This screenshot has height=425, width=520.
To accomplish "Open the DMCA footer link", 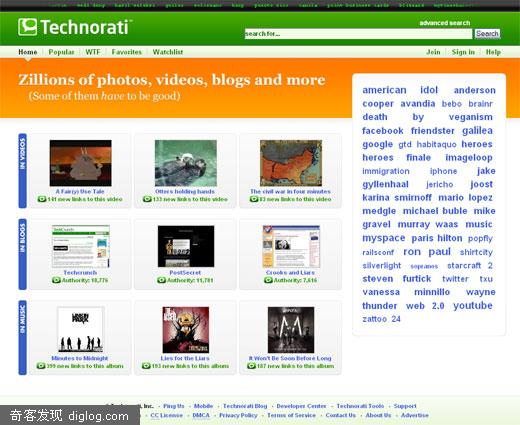I will (x=201, y=415).
